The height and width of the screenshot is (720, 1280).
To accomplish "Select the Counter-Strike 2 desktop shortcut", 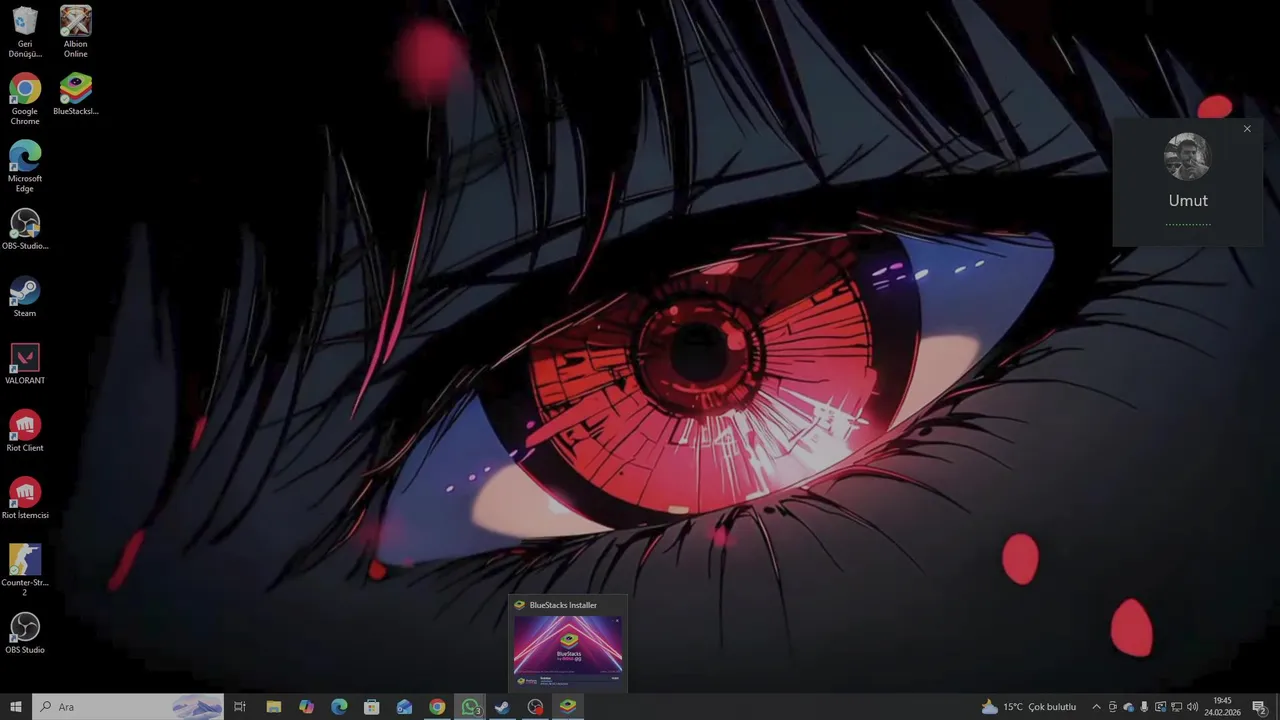I will coord(25,570).
